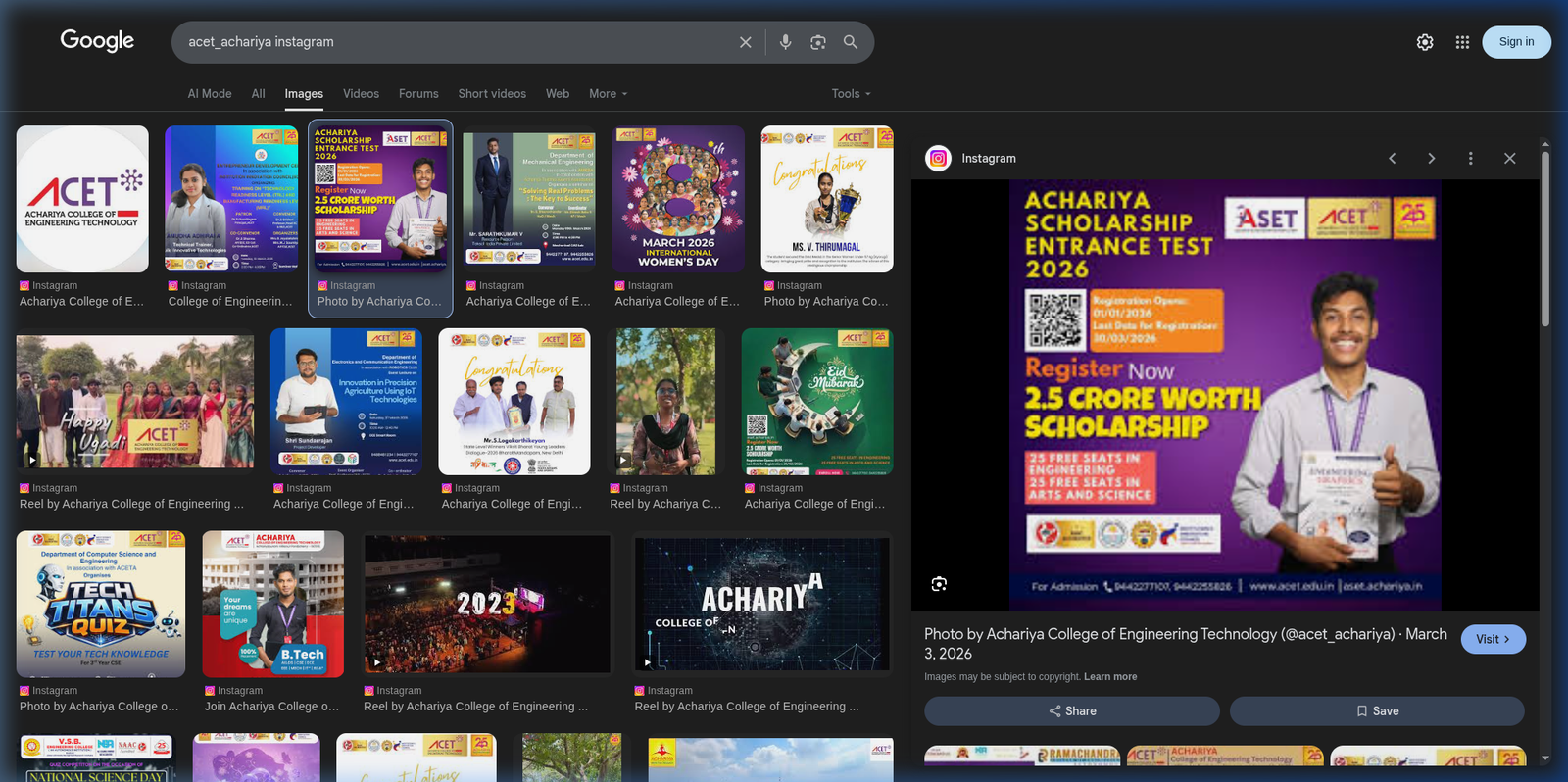Open the Forums tab
The width and height of the screenshot is (1568, 782).
(x=418, y=94)
